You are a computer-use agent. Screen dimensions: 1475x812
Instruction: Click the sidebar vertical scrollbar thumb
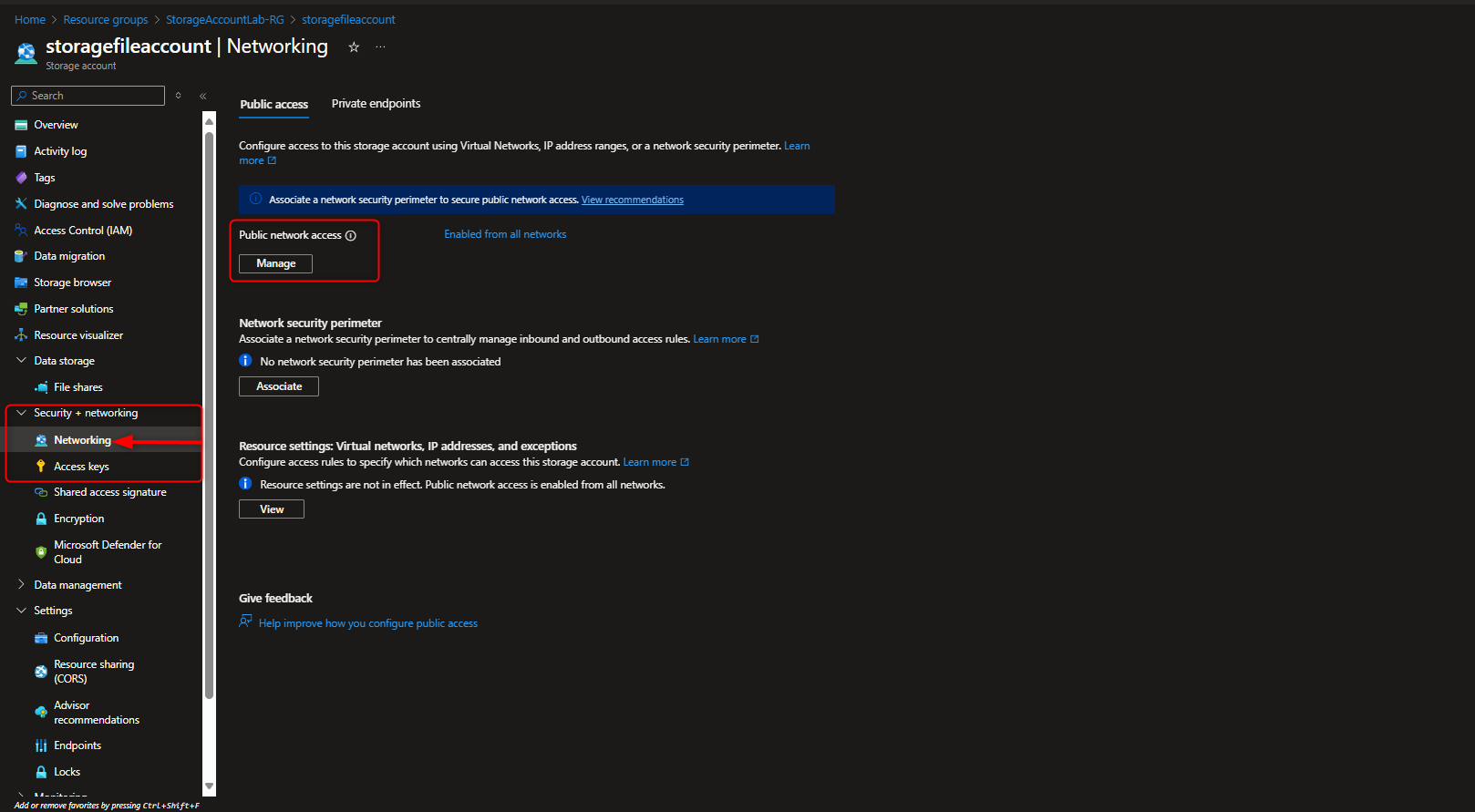click(210, 416)
